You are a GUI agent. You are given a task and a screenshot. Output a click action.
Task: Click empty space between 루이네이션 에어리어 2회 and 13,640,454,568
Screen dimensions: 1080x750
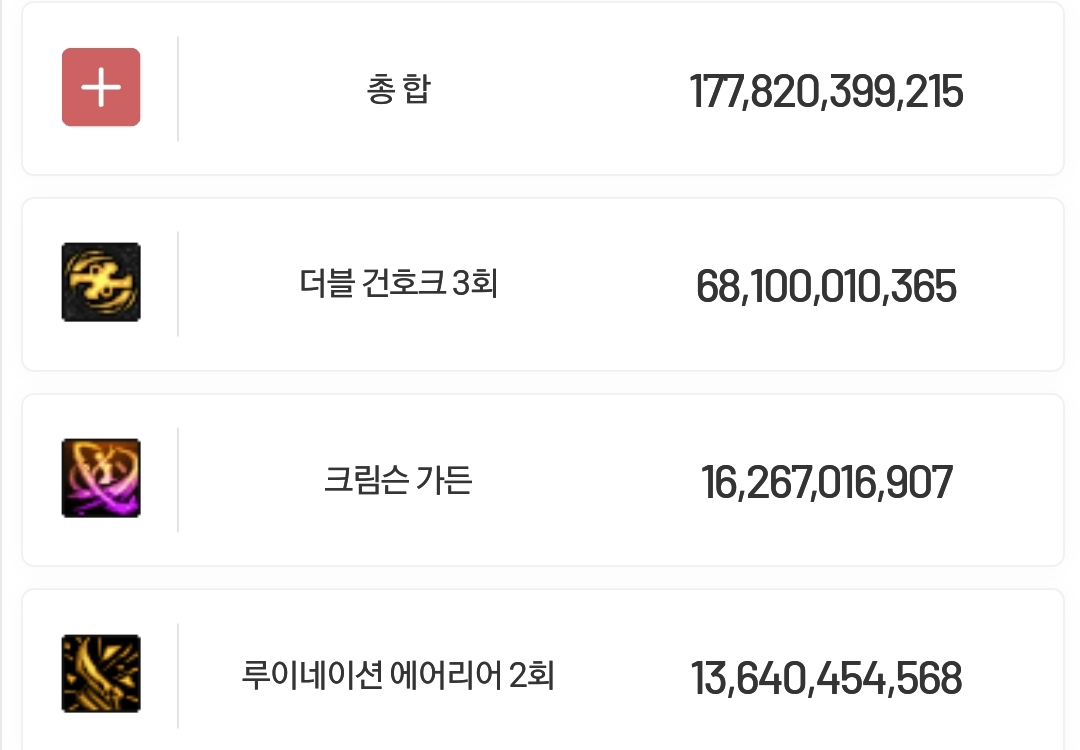623,676
